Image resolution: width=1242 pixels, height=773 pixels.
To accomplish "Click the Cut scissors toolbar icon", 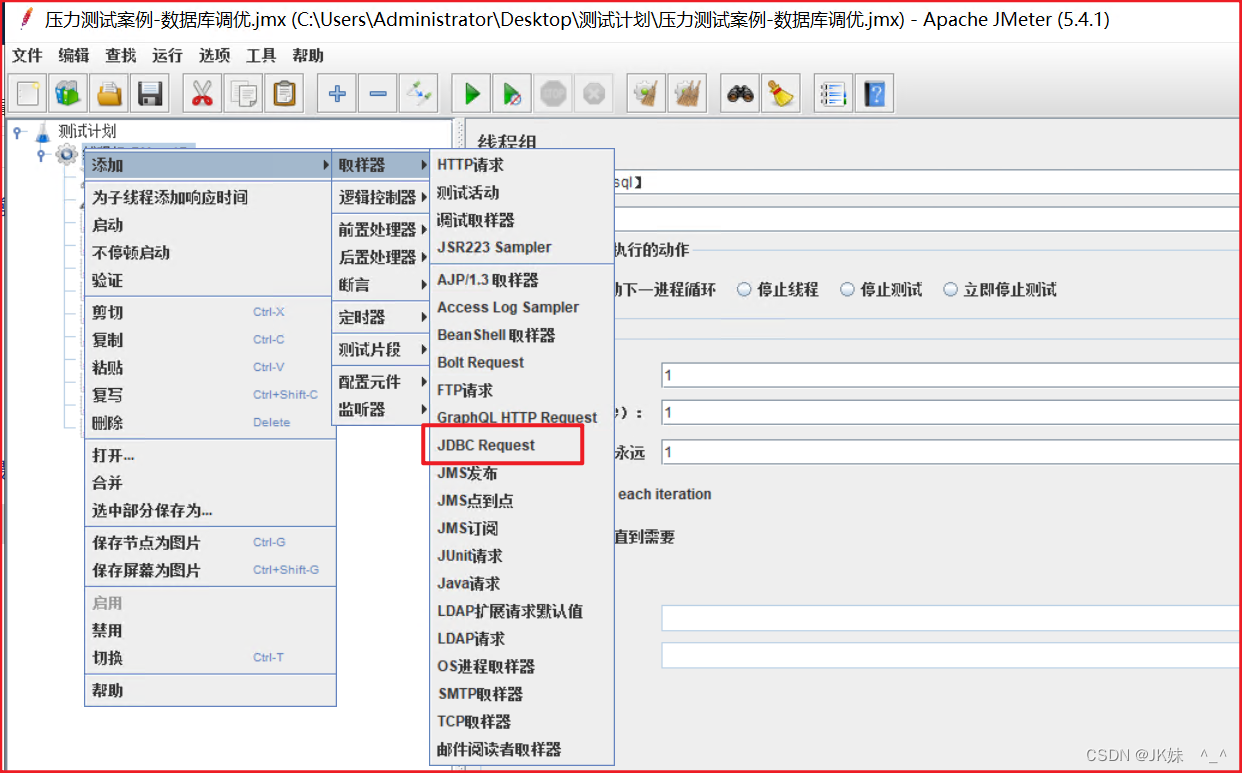I will point(202,94).
